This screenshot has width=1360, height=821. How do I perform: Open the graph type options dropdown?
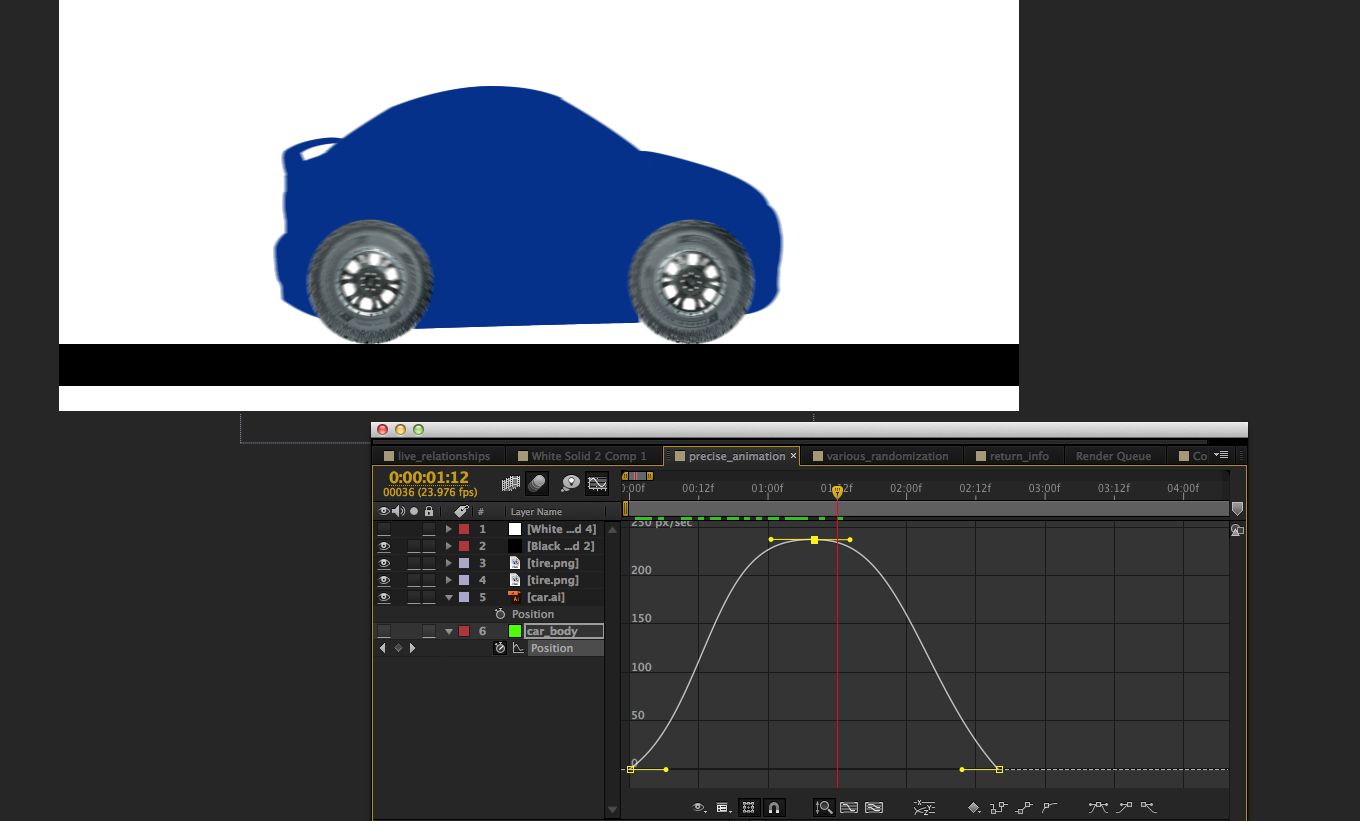coord(723,807)
